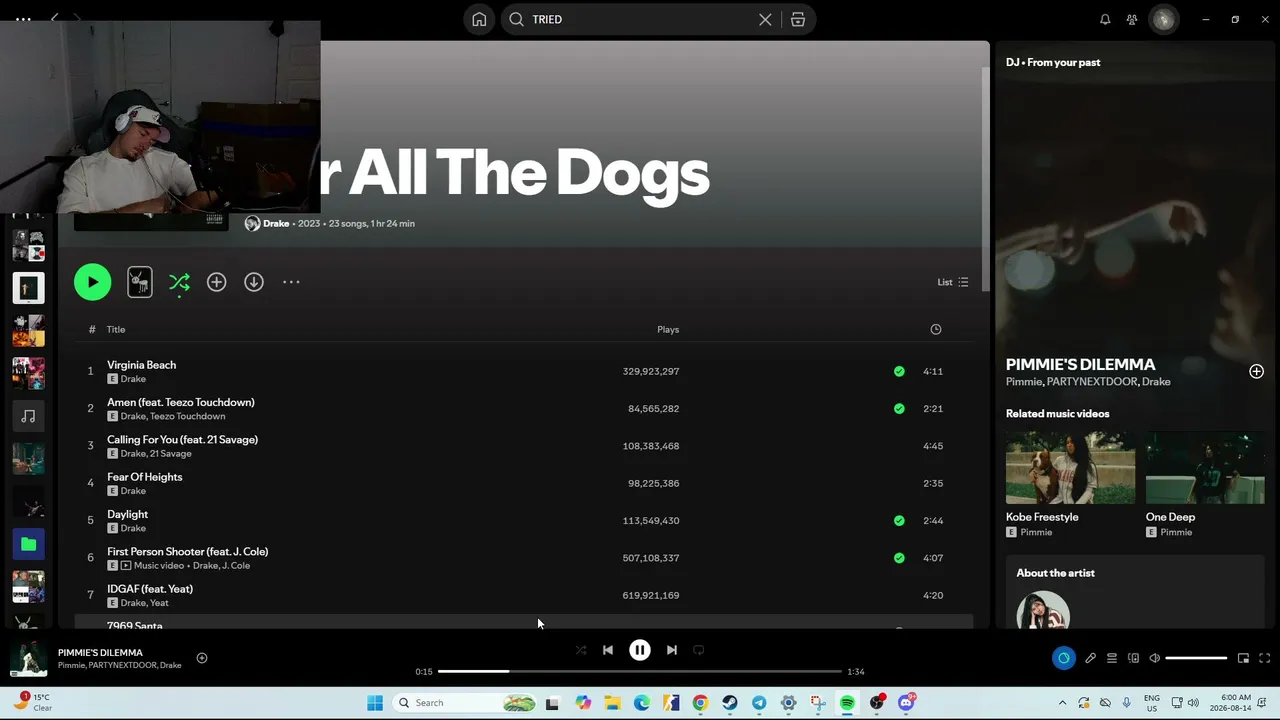The width and height of the screenshot is (1280, 720).
Task: Sort tracks by Plays column
Action: pyautogui.click(x=668, y=329)
